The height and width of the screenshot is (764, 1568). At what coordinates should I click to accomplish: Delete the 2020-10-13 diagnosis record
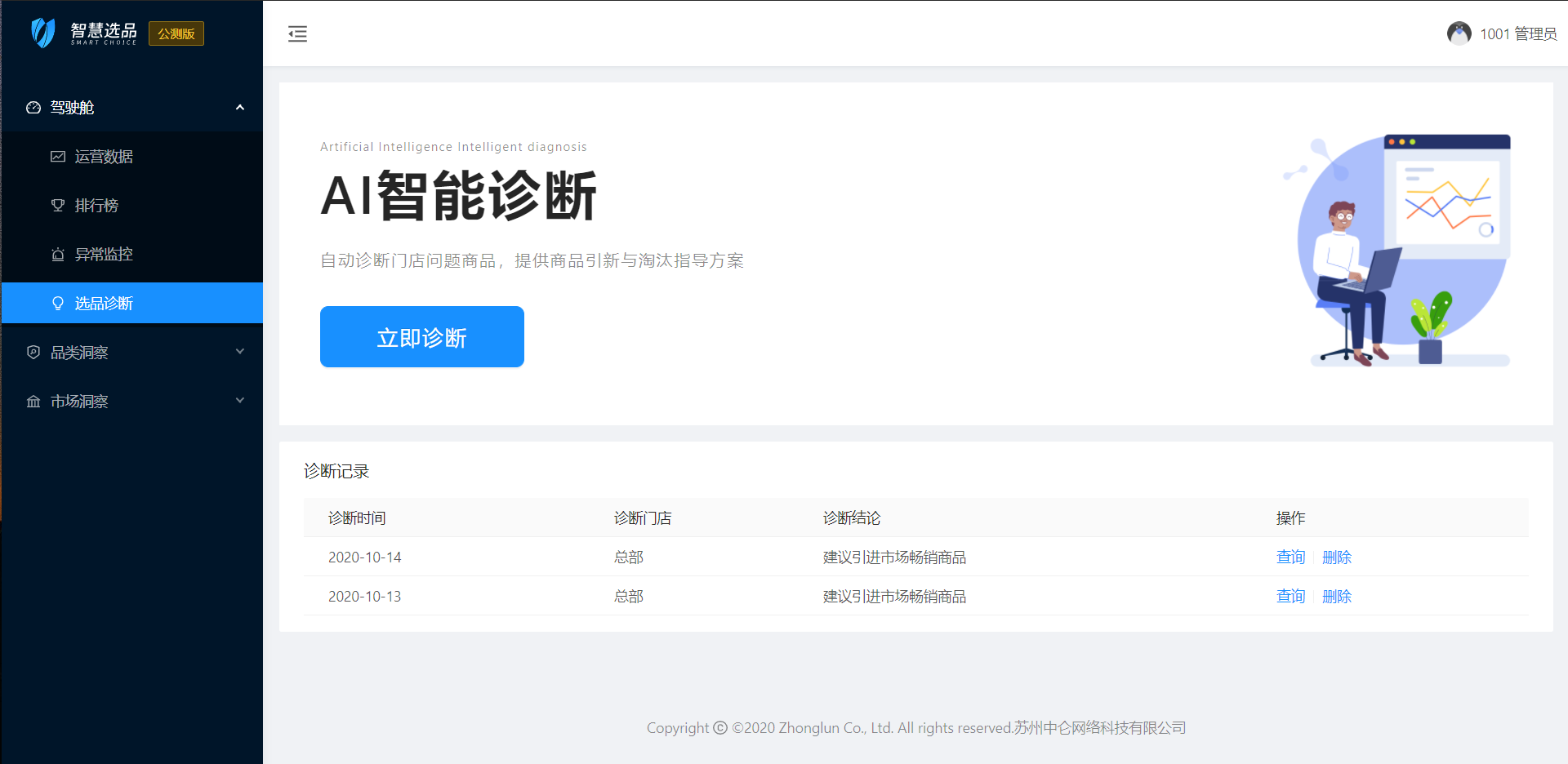[1336, 597]
